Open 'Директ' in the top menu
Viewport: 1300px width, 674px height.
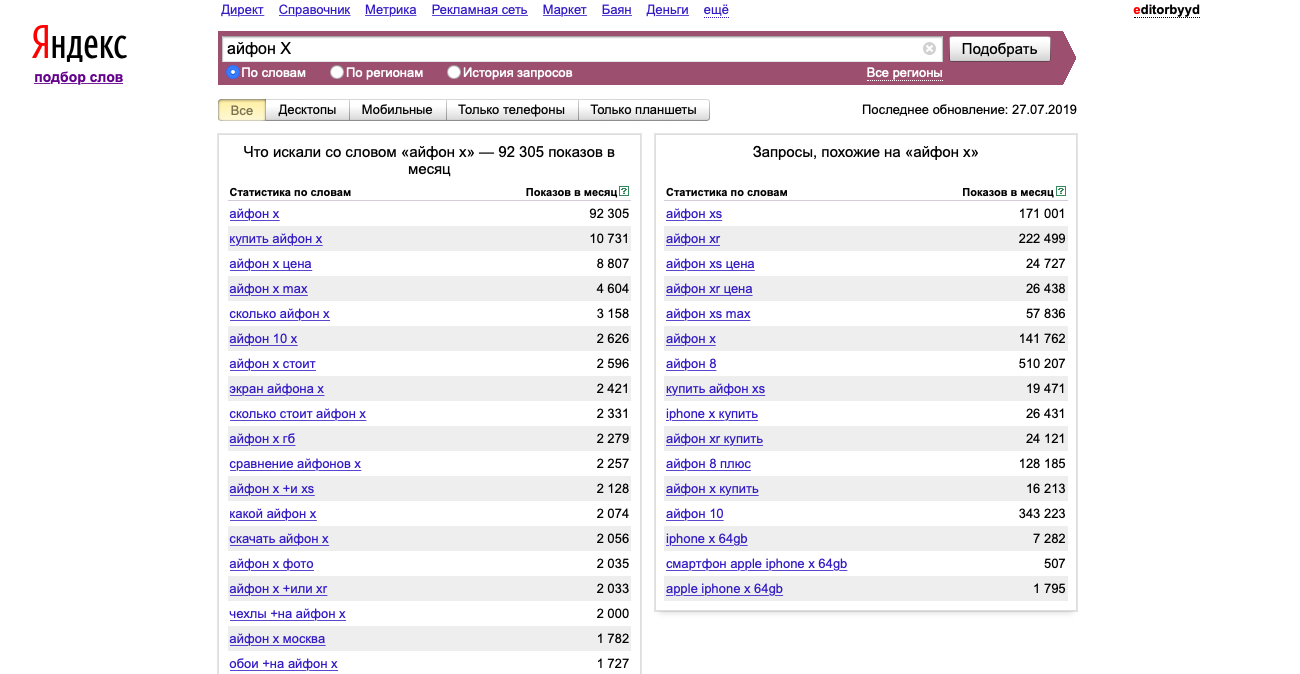coord(242,10)
